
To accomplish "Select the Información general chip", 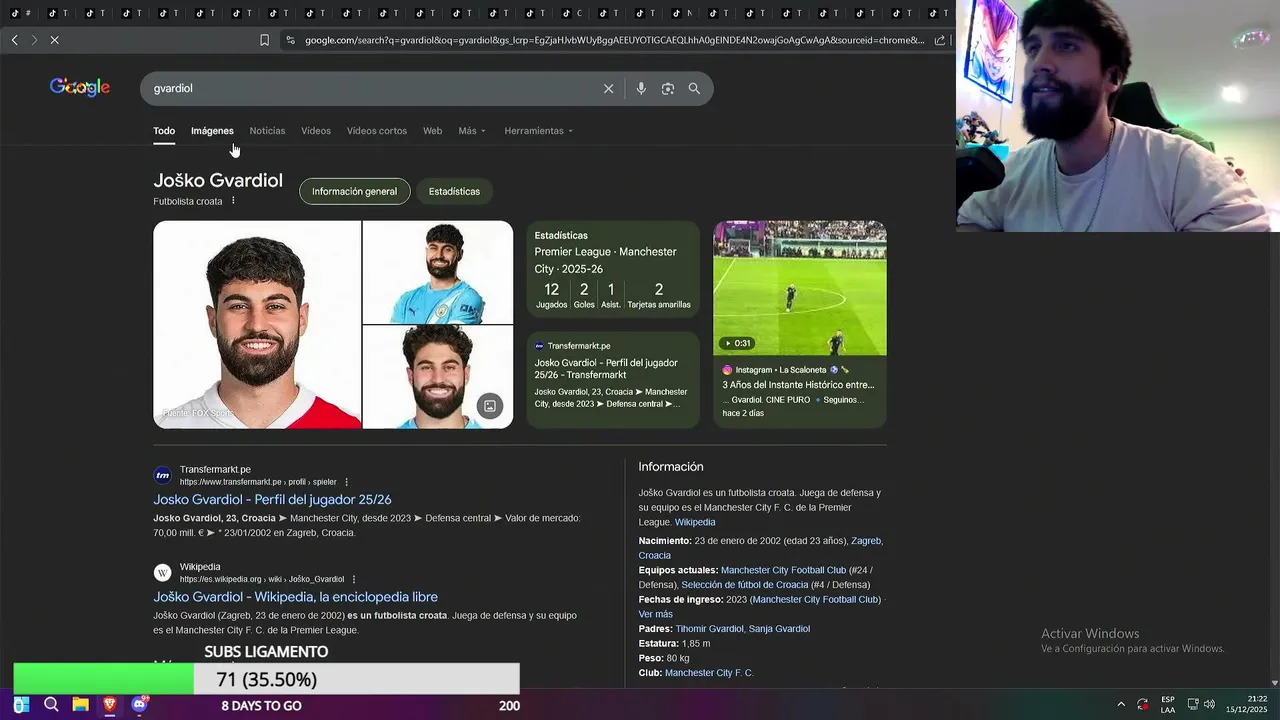I will click(x=354, y=191).
